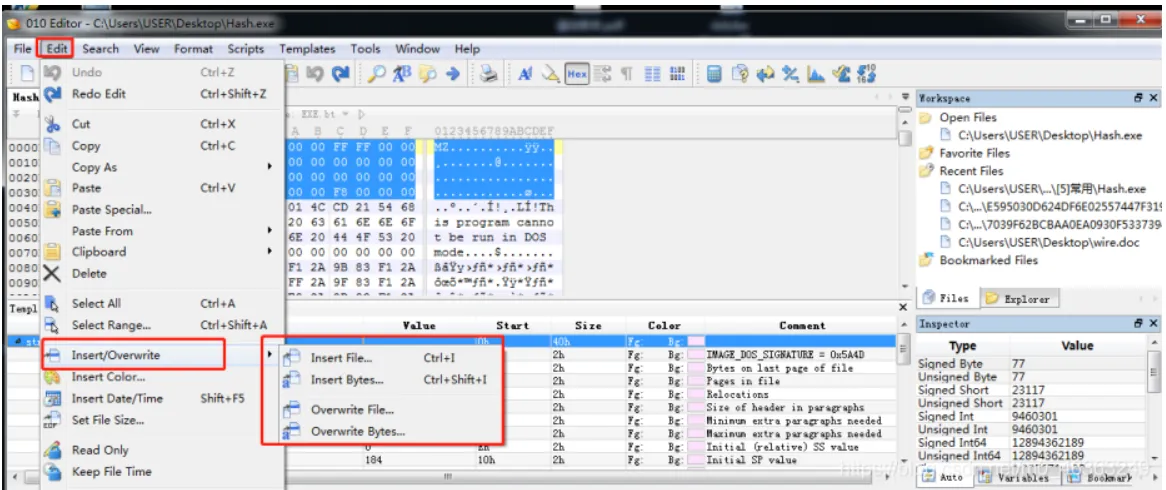The image size is (1166, 490).
Task: Open the Find magnifier tool in toolbar
Action: click(x=377, y=74)
